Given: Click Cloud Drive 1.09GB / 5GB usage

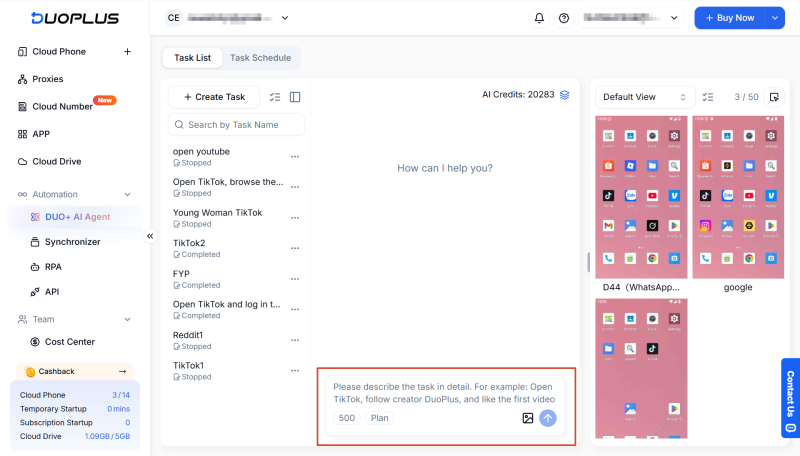Looking at the screenshot, I should point(75,437).
